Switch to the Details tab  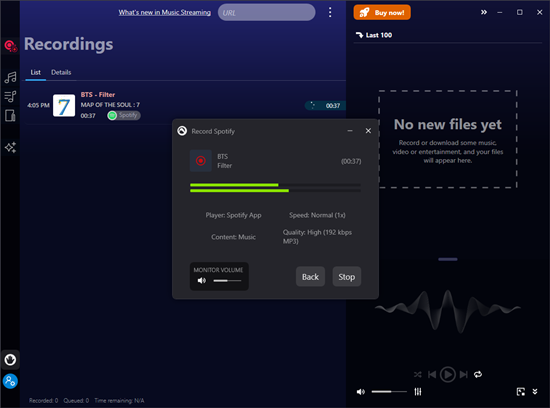[x=61, y=72]
